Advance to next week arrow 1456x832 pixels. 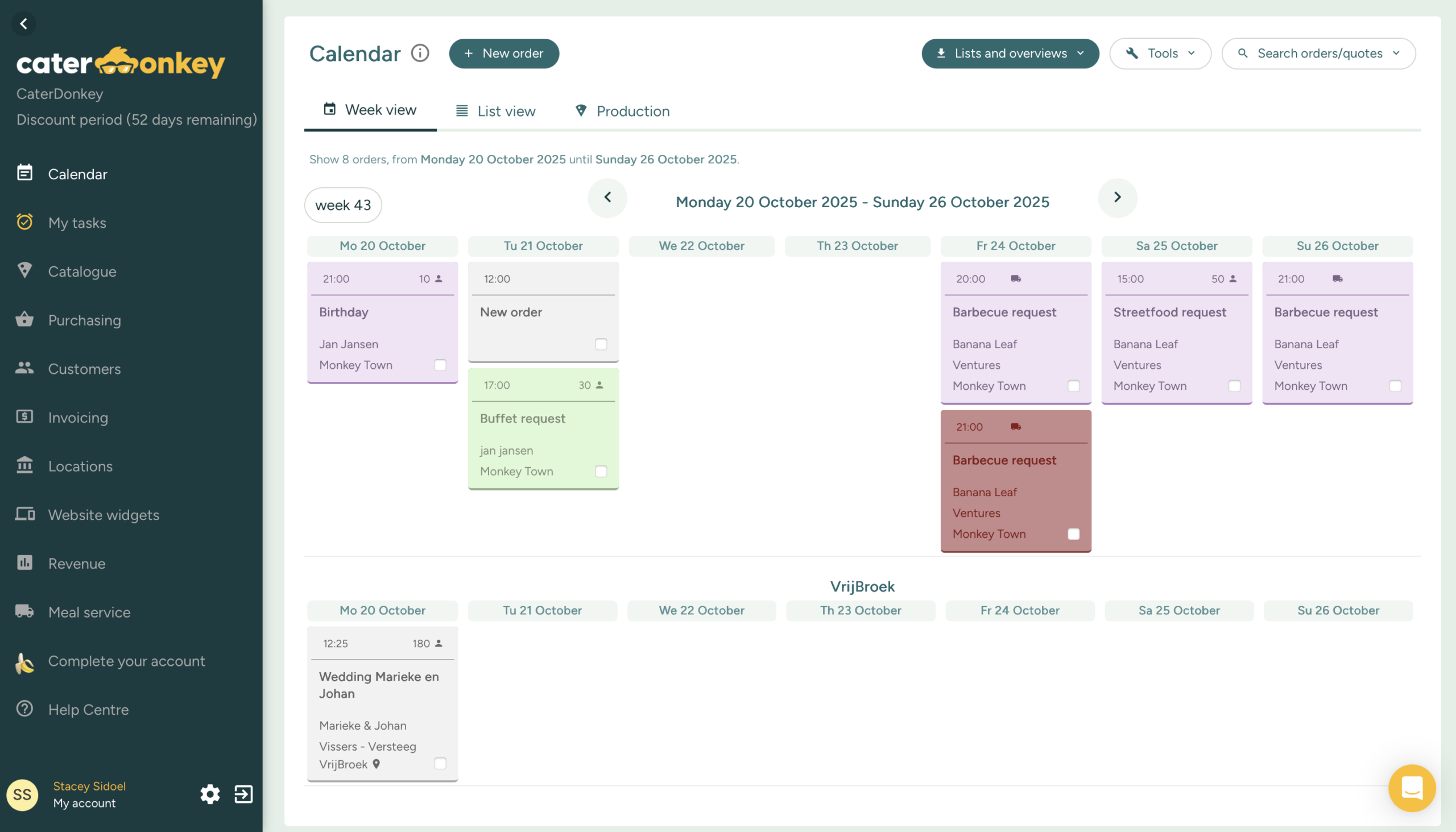tap(1117, 197)
